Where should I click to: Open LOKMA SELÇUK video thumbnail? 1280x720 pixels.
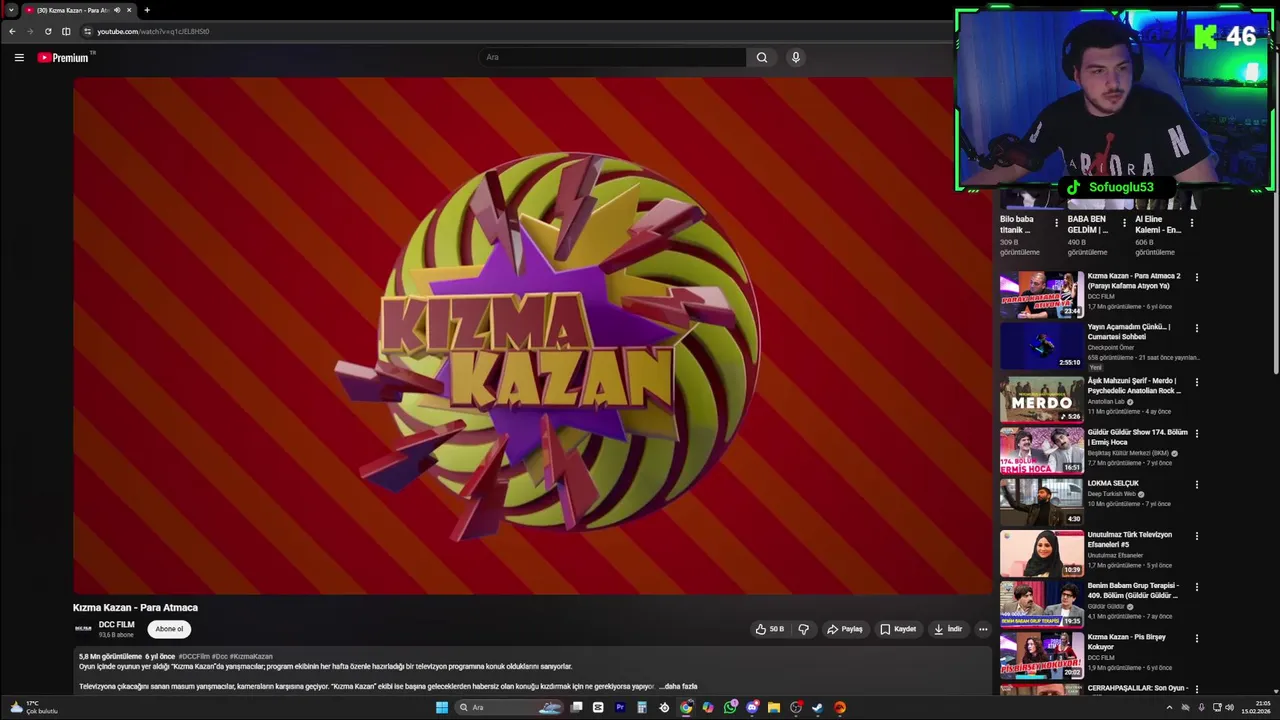click(x=1042, y=502)
